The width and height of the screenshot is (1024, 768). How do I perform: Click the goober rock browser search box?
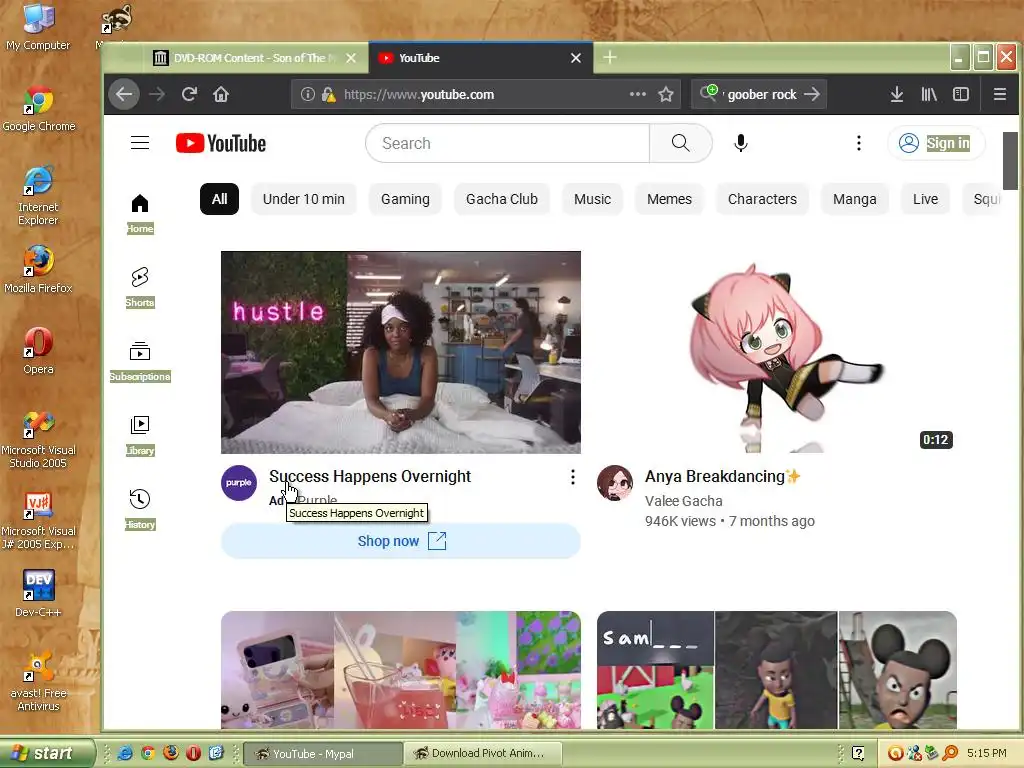(759, 95)
